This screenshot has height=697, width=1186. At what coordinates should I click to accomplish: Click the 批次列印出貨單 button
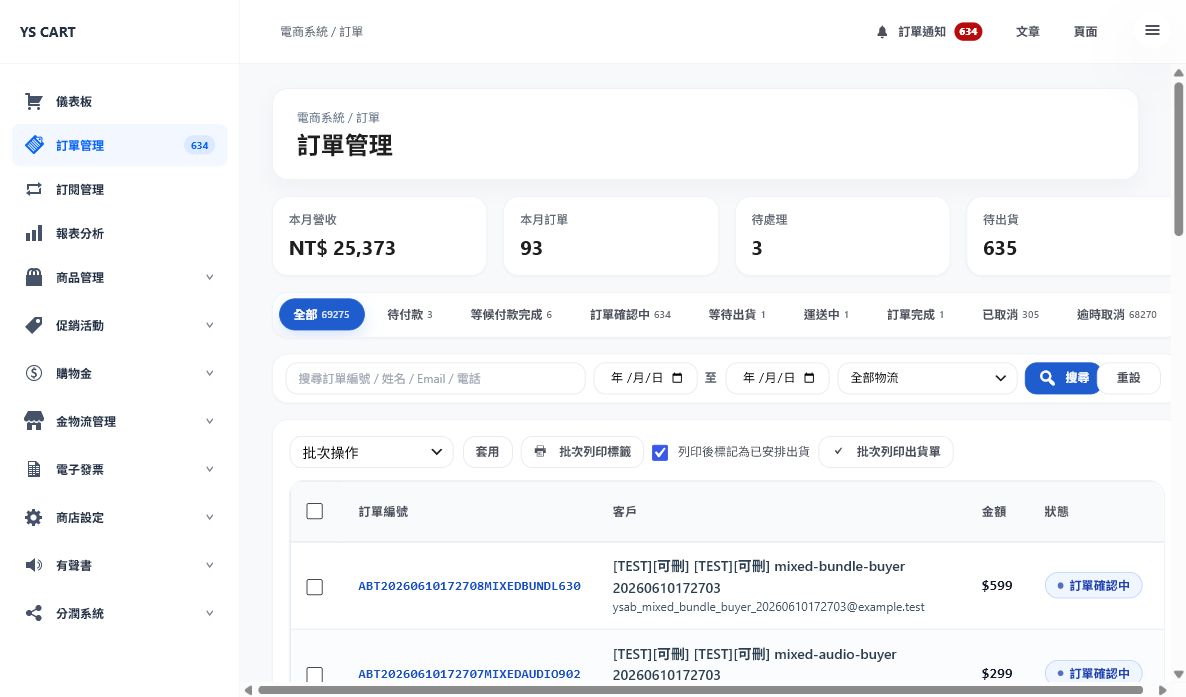pyautogui.click(x=886, y=452)
